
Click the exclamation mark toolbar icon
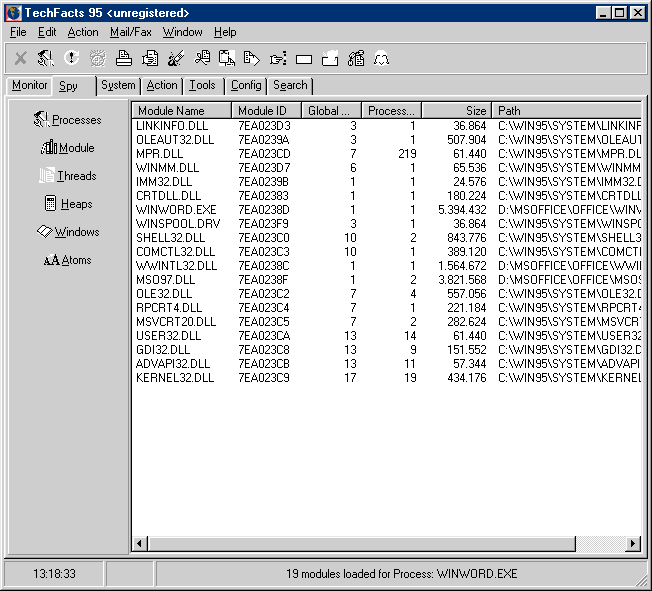tap(72, 59)
